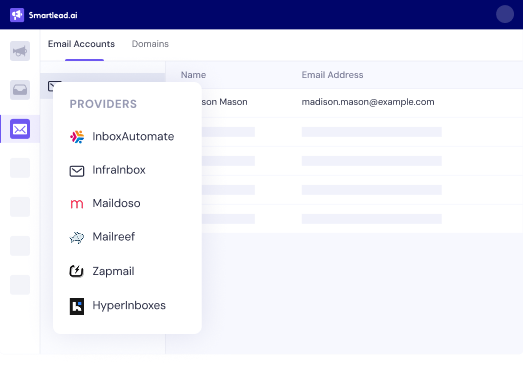Switch to the Domains tab
This screenshot has width=523, height=370.
[150, 44]
